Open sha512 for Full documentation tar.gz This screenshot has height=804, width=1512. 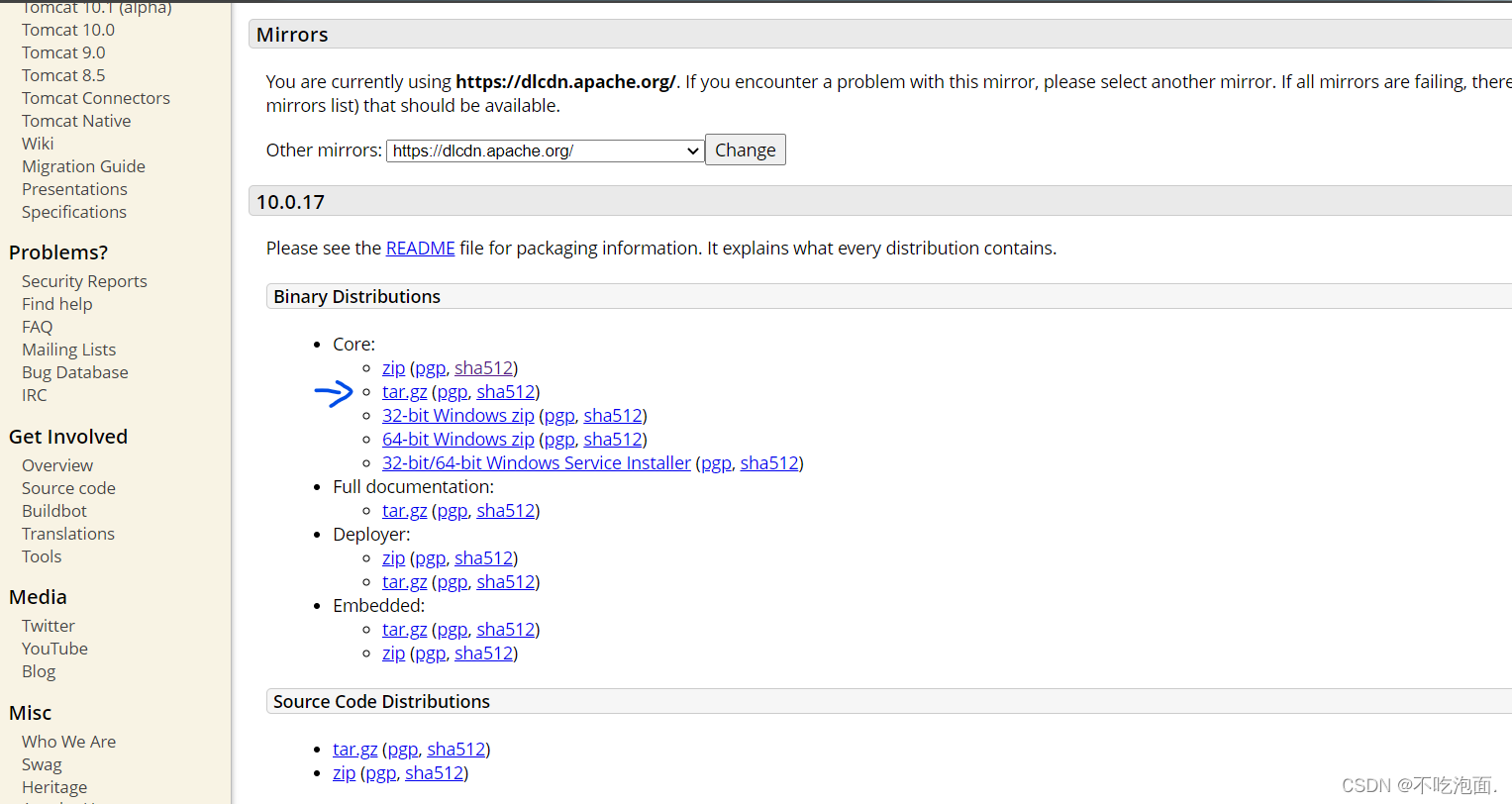pos(505,511)
